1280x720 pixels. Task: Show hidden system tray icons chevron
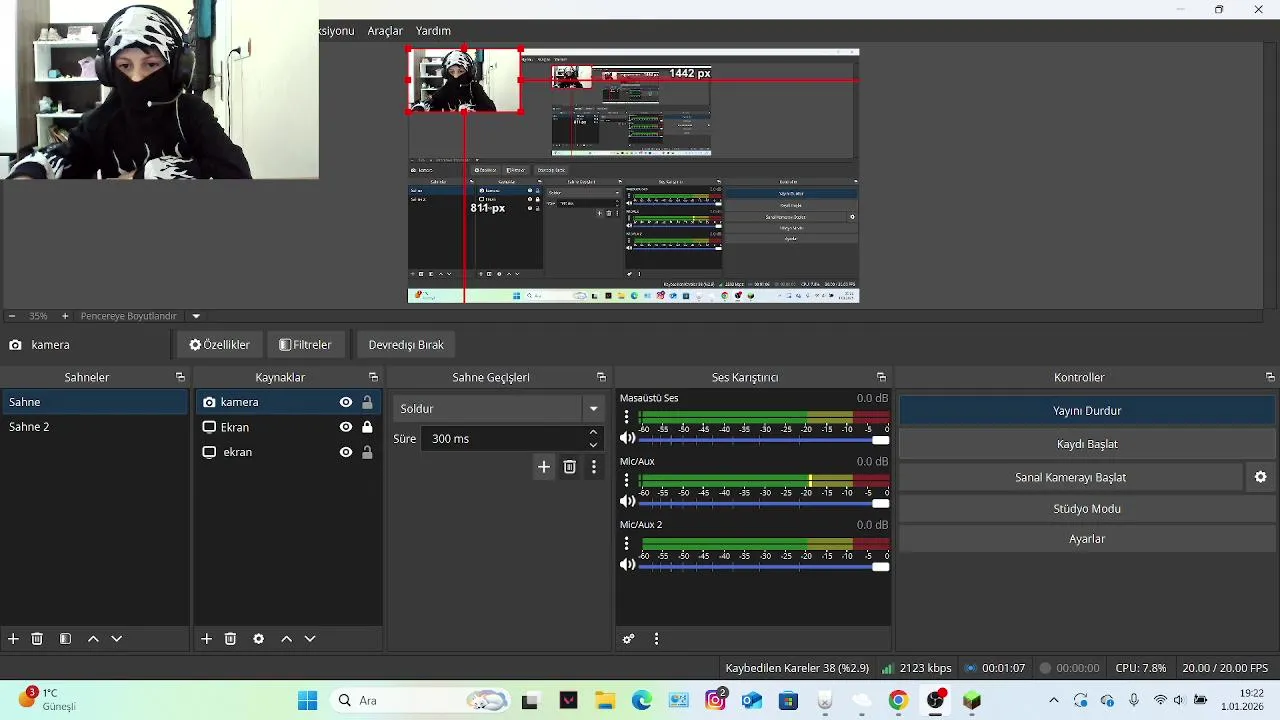[x=1053, y=700]
